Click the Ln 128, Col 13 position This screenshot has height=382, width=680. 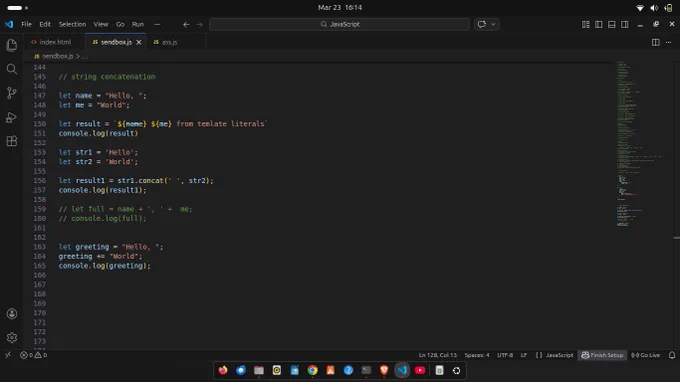438,355
